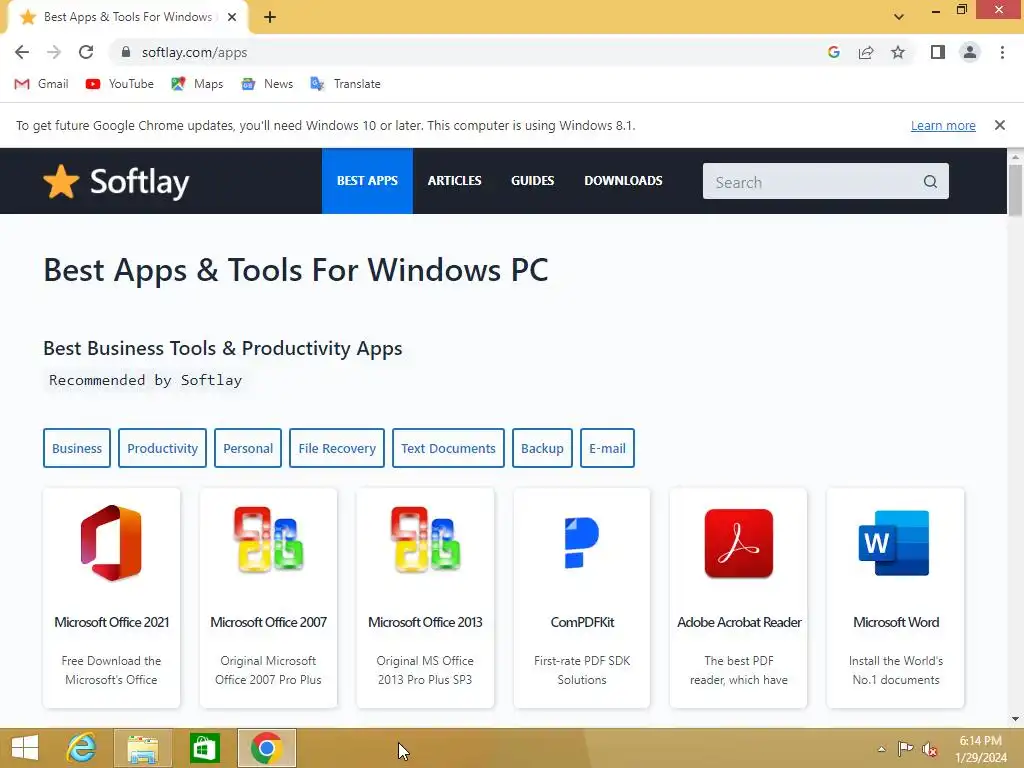Filter by the Business tag
1024x768 pixels.
tap(77, 448)
